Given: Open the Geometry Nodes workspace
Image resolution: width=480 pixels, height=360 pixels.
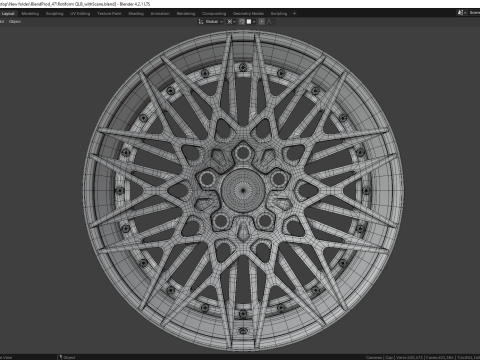Looking at the screenshot, I should click(x=248, y=14).
